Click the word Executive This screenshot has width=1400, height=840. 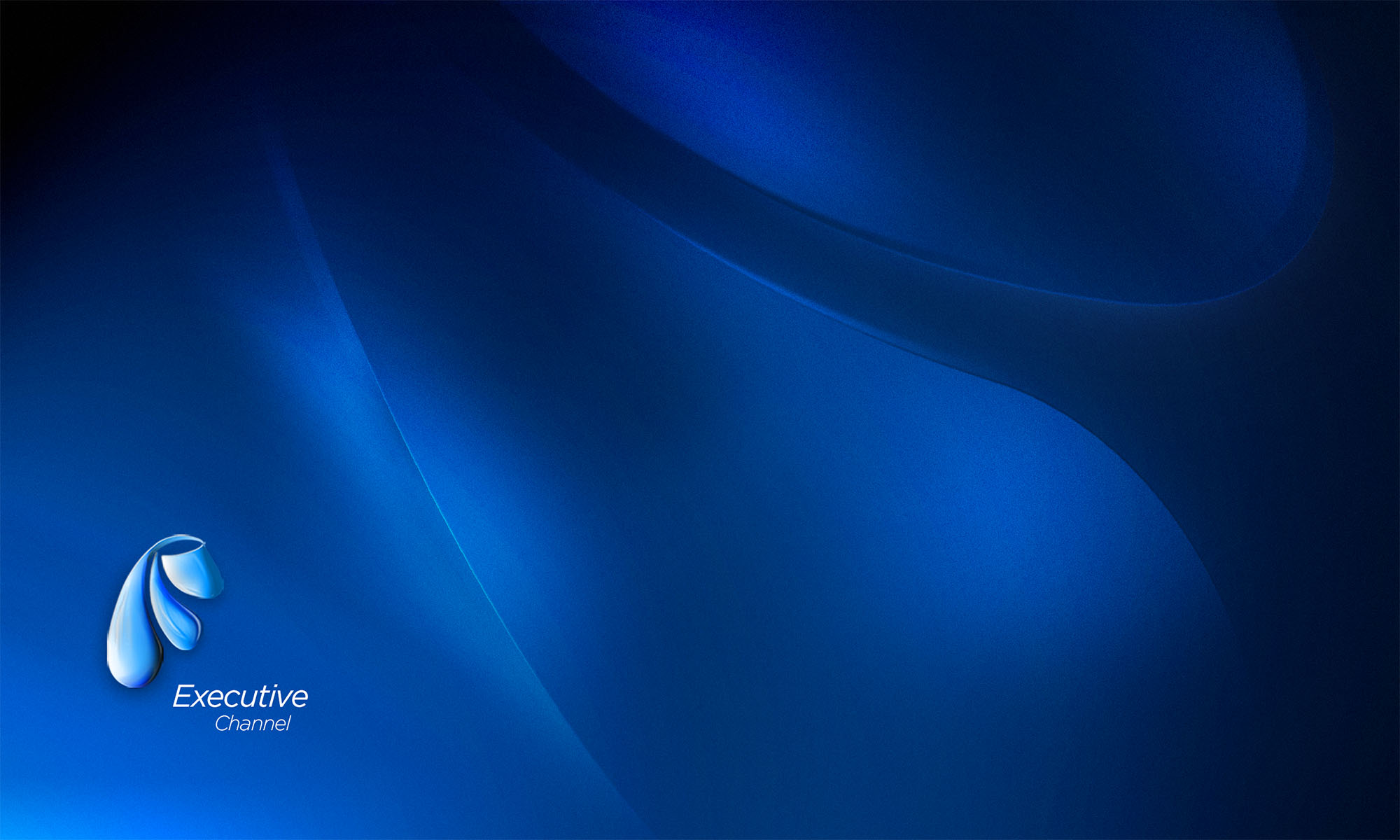click(240, 697)
